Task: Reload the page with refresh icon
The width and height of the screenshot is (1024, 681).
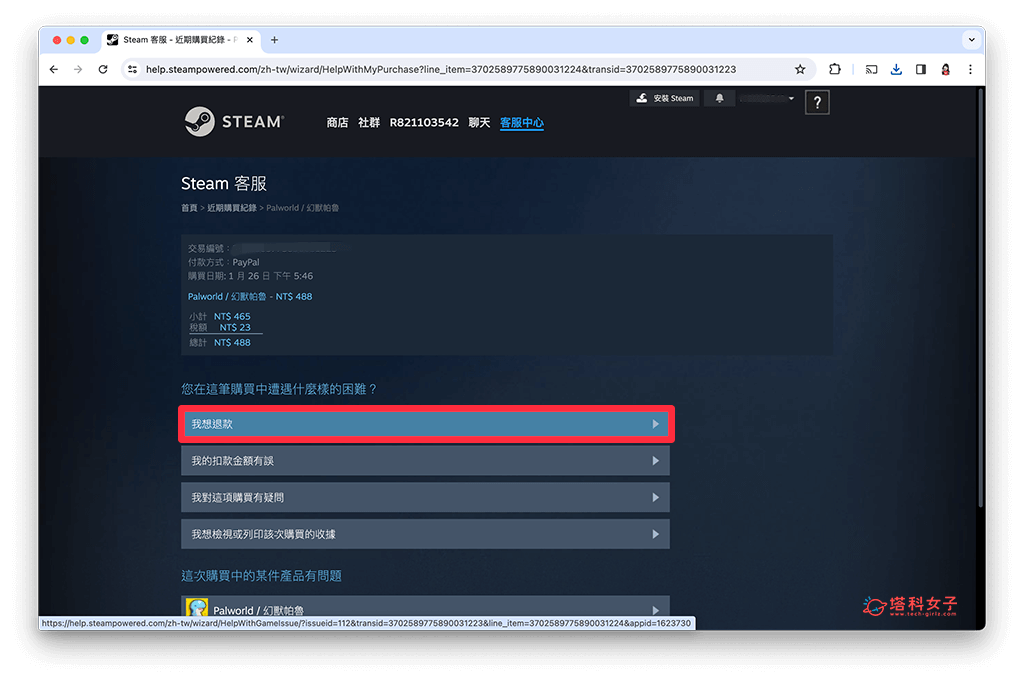Action: [x=103, y=69]
